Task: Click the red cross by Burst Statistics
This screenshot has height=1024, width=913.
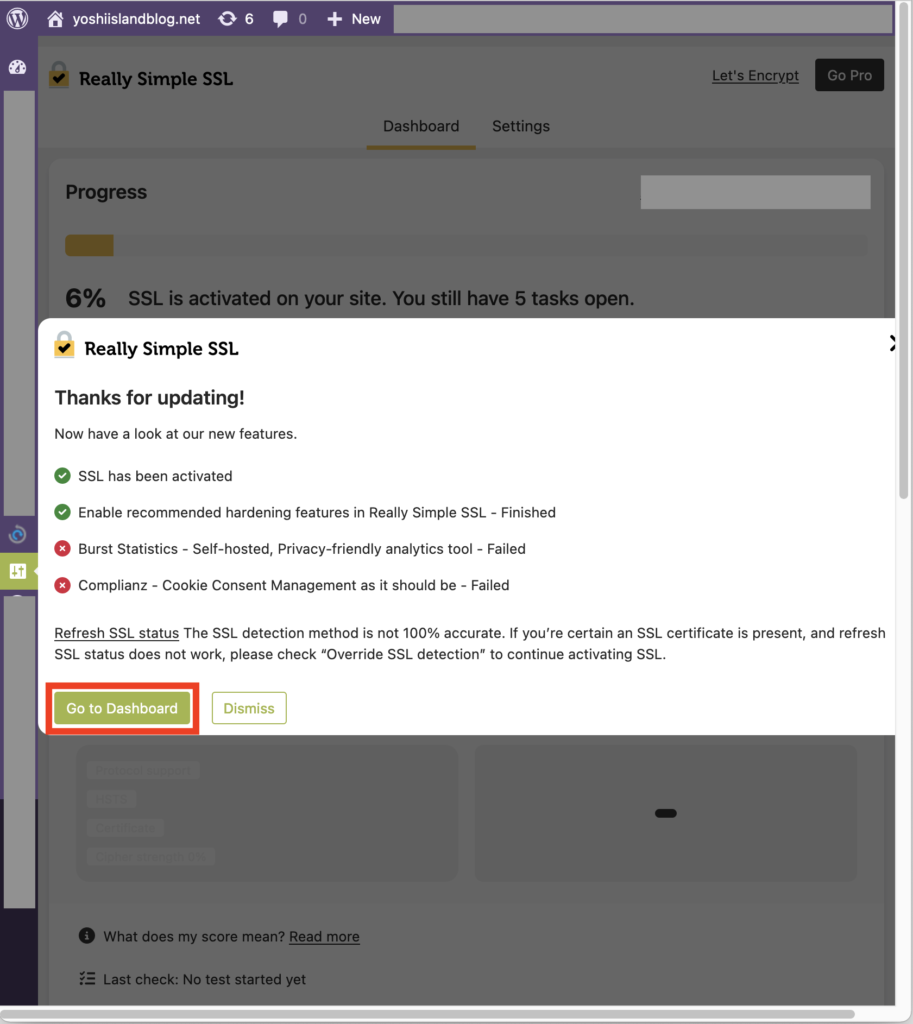Action: pos(63,549)
